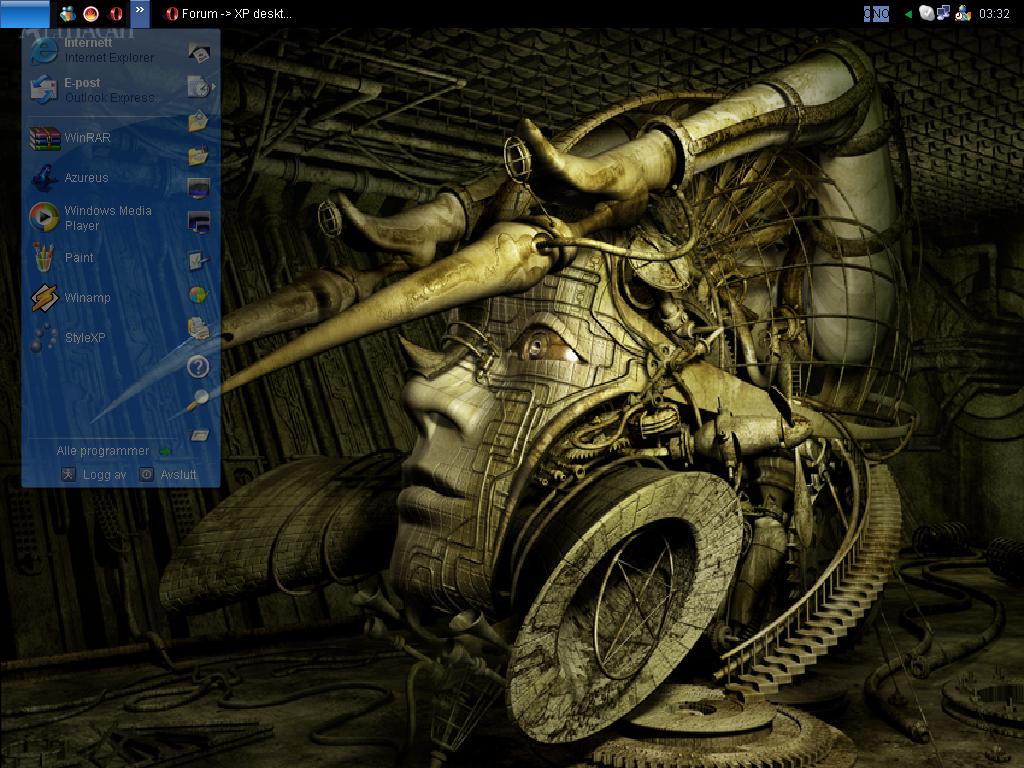Click the white shield tray icon
Viewport: 1024px width, 768px height.
pyautogui.click(x=926, y=13)
